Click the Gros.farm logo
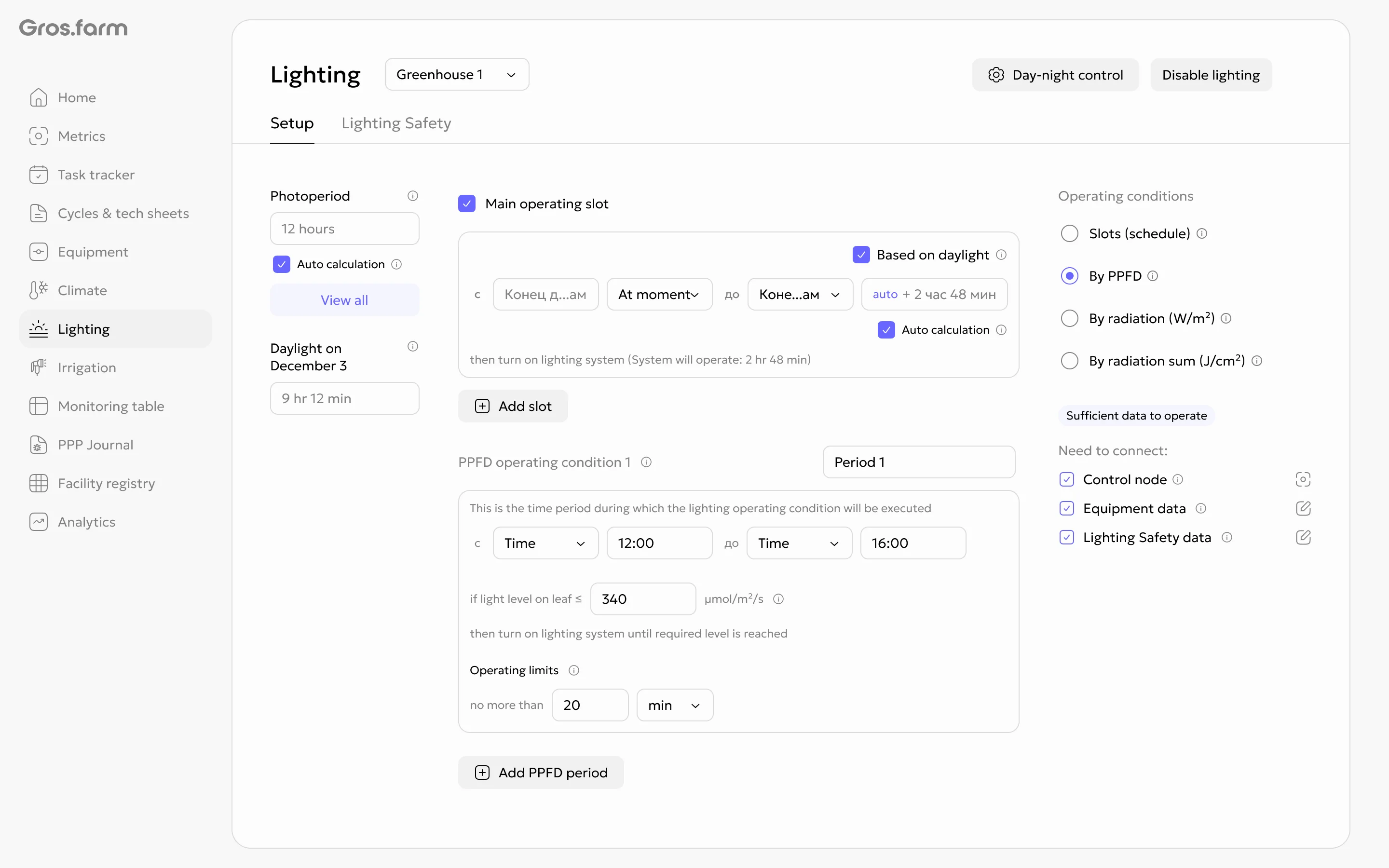 click(x=73, y=27)
